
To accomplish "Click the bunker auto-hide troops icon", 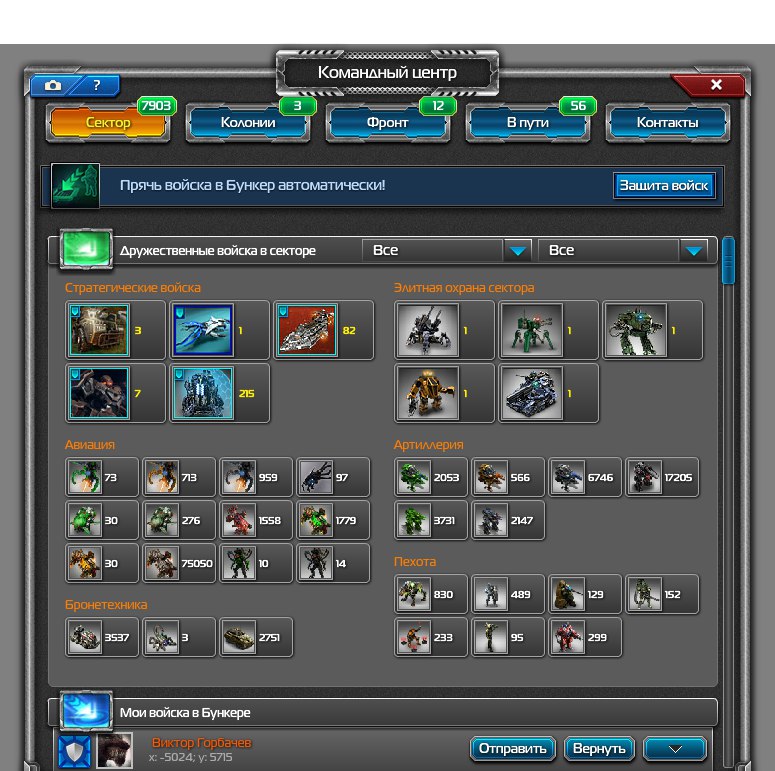I will click(76, 186).
